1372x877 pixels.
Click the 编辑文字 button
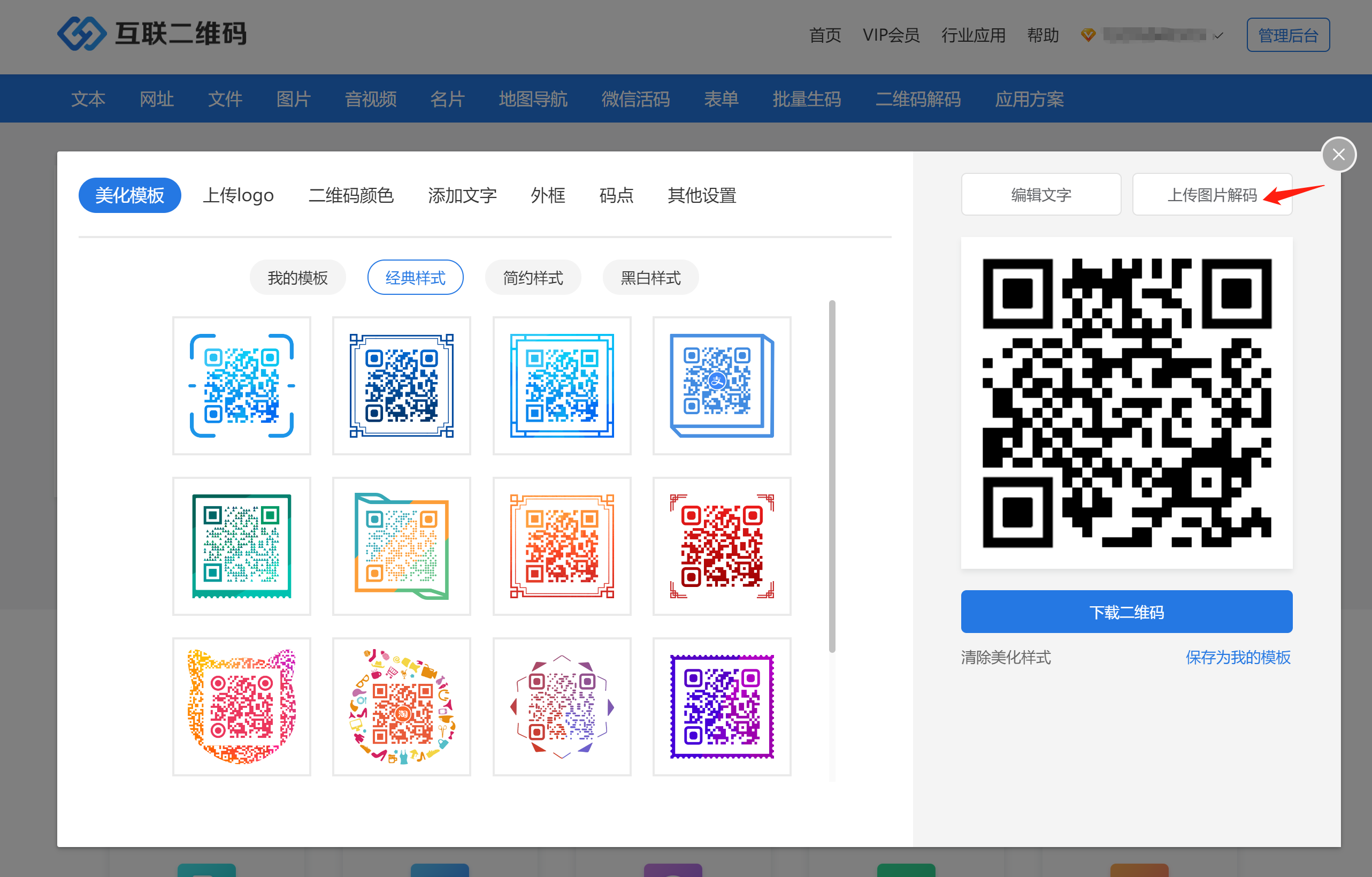(1041, 195)
